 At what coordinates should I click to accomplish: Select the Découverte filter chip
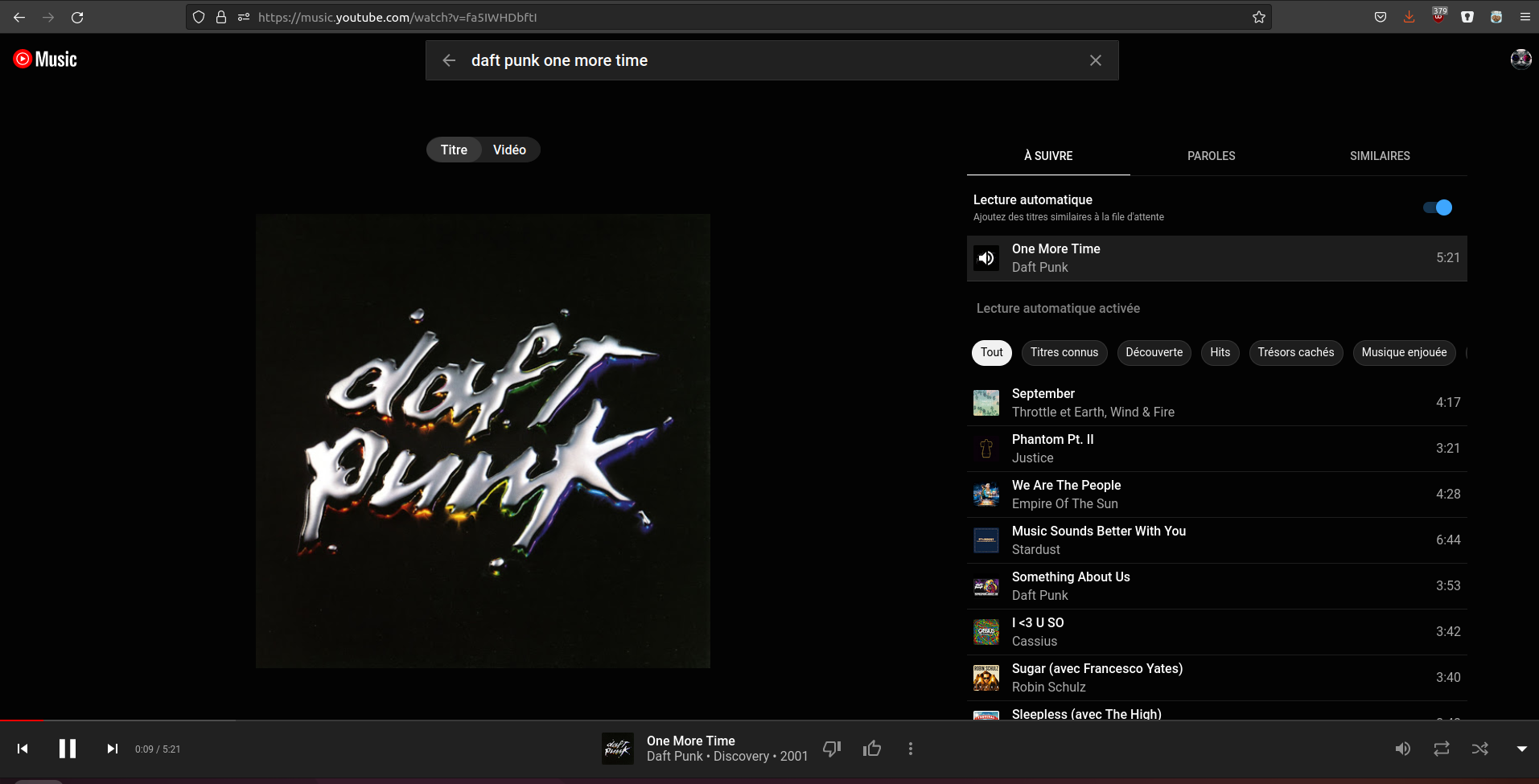pyautogui.click(x=1154, y=352)
